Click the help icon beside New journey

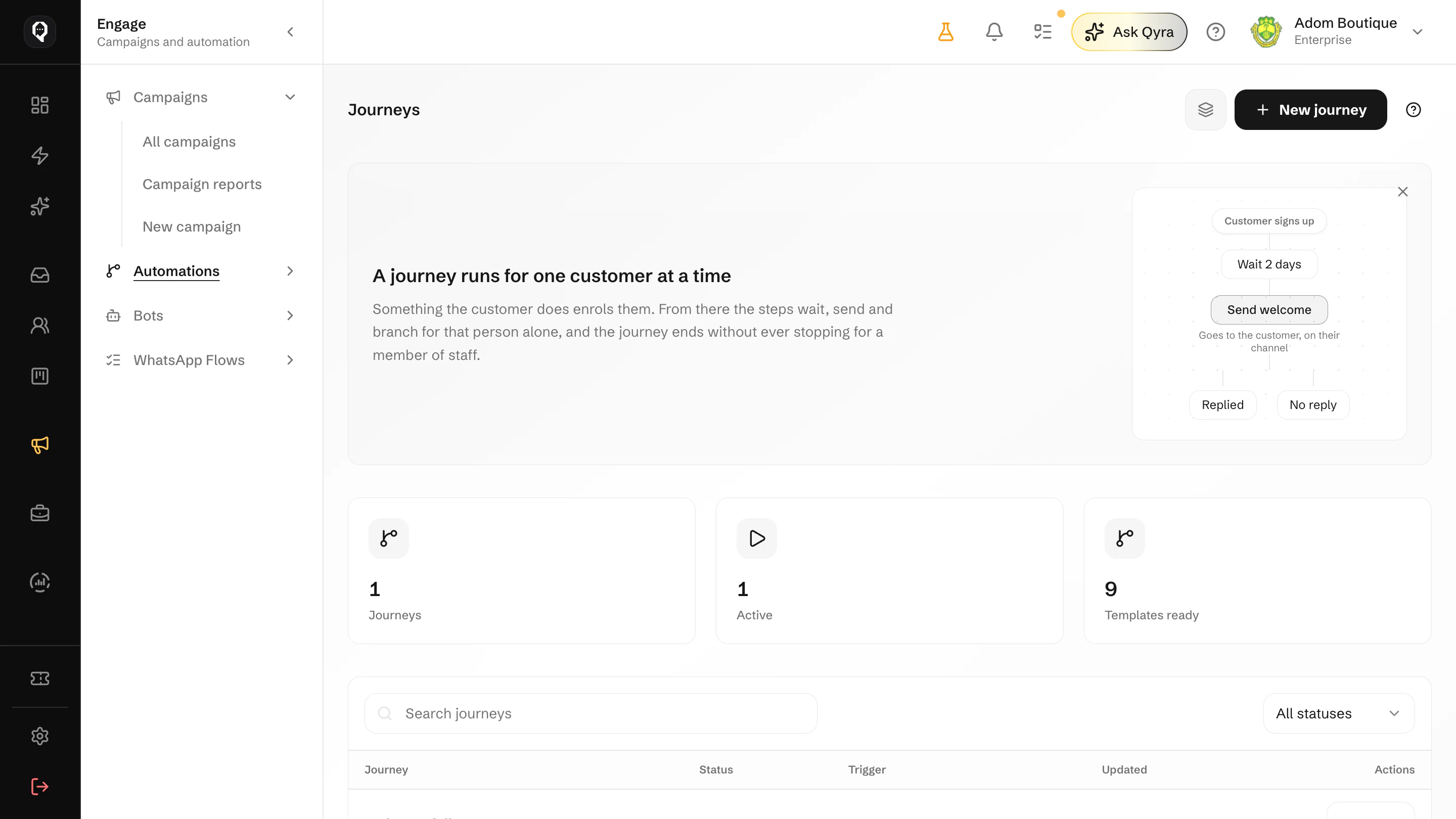click(x=1413, y=110)
